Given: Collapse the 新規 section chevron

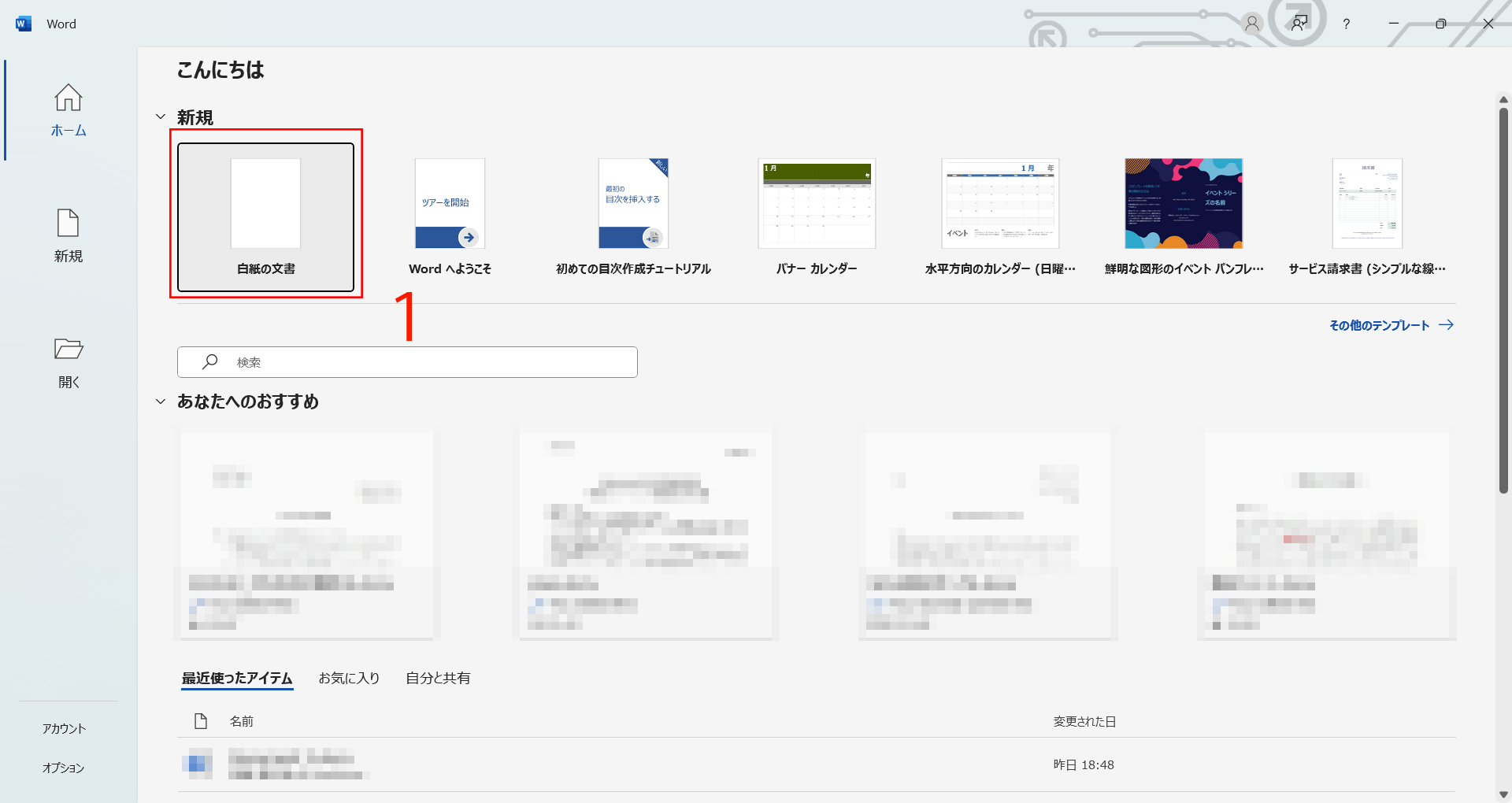Looking at the screenshot, I should pyautogui.click(x=161, y=117).
